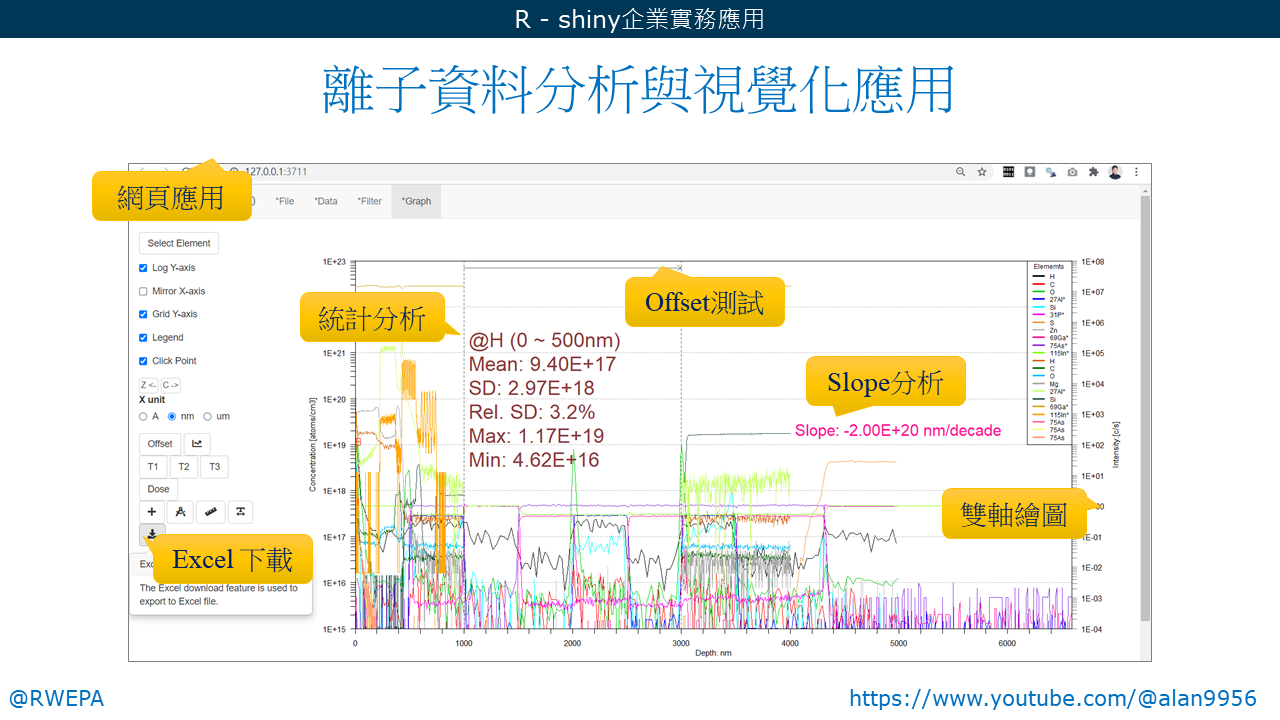Click the text-width icon button
The image size is (1280, 720).
click(x=240, y=512)
